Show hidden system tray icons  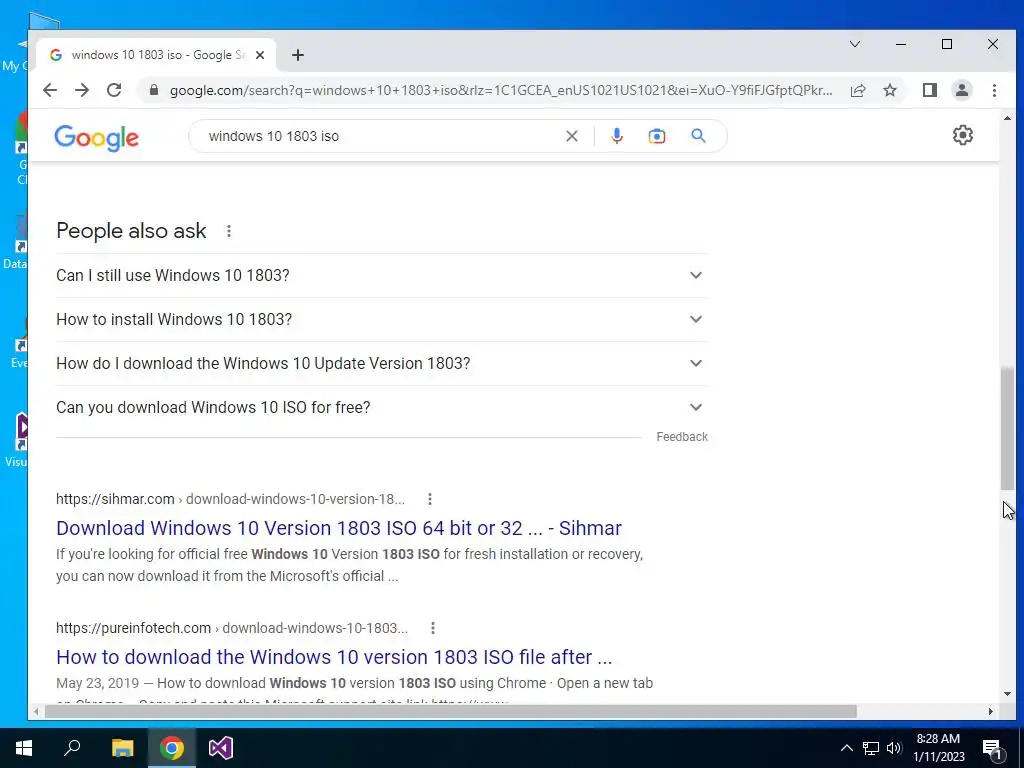pos(846,748)
